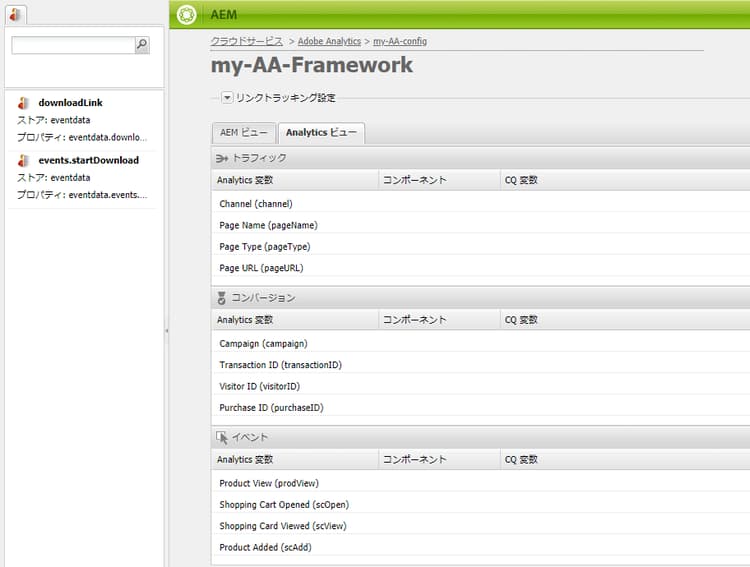Click component column header in traffic table
This screenshot has height=567, width=750.
pos(440,180)
